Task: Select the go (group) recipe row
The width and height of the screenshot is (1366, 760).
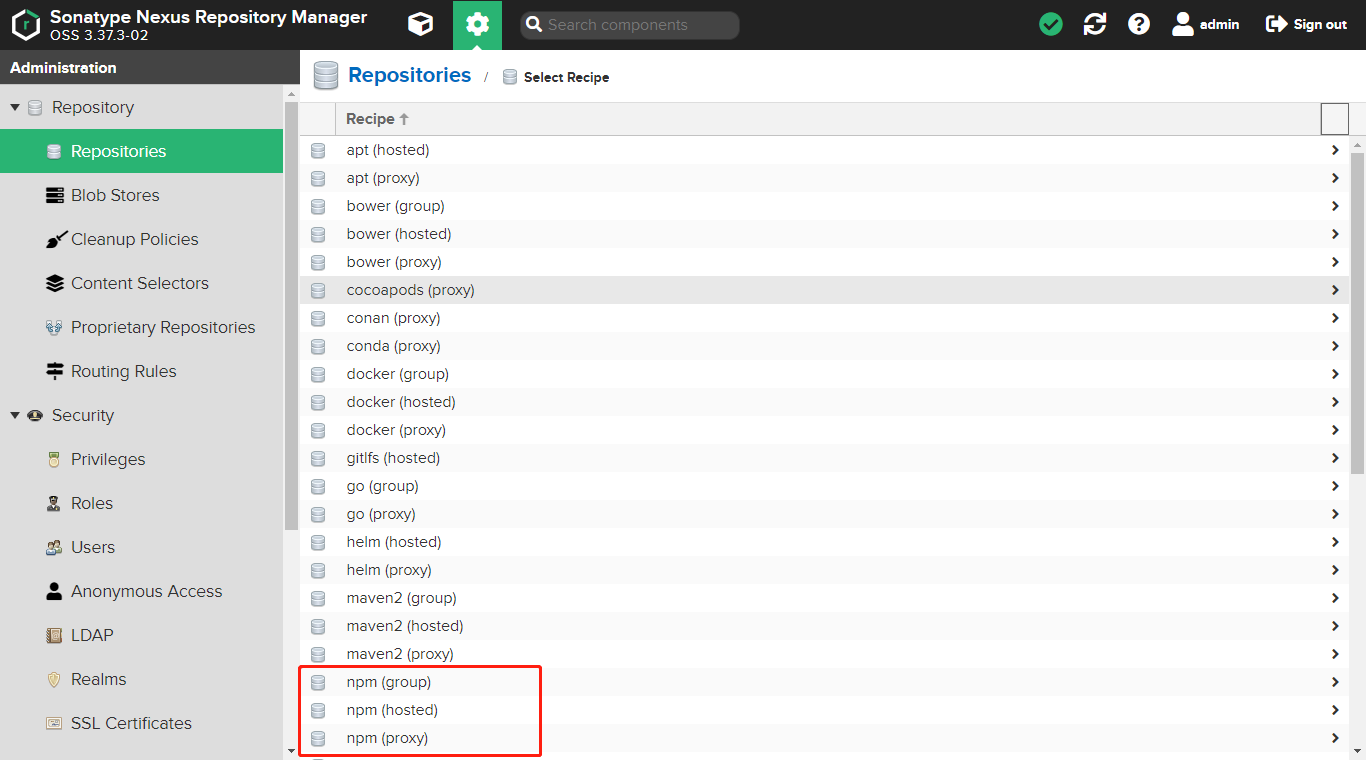Action: pos(825,486)
